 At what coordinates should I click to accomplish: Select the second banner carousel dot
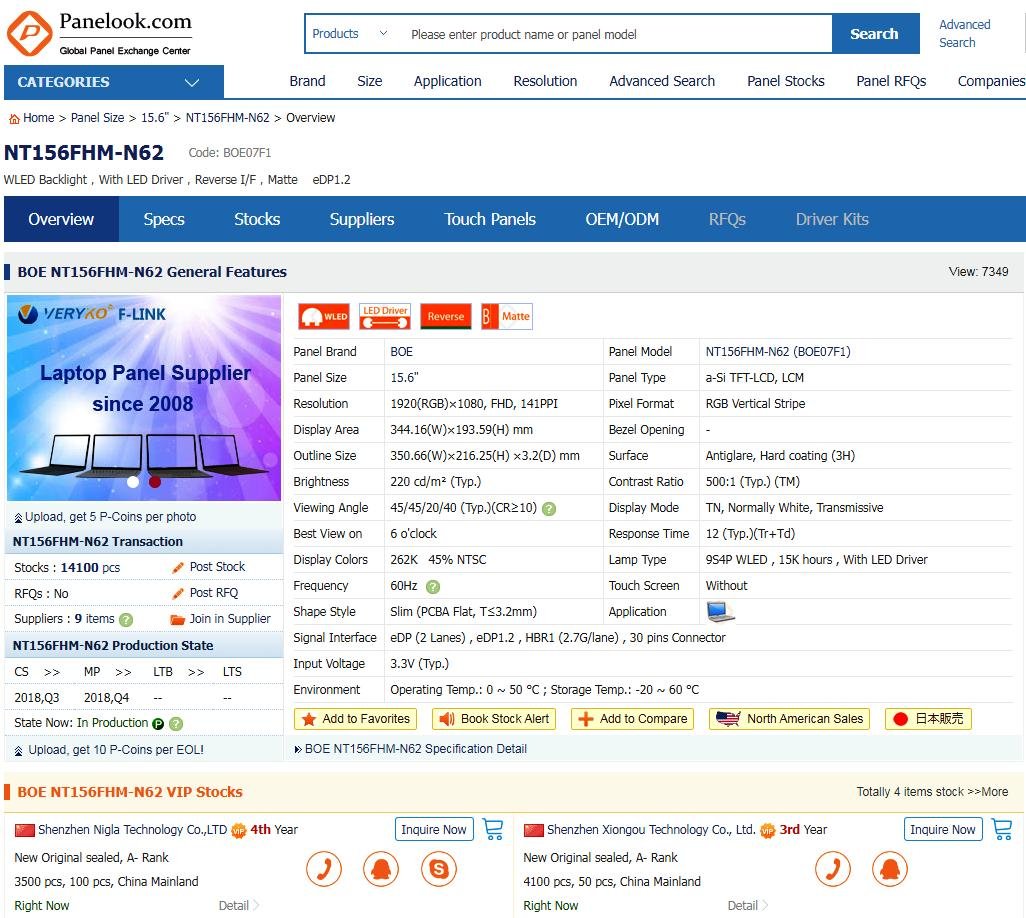pyautogui.click(x=155, y=482)
